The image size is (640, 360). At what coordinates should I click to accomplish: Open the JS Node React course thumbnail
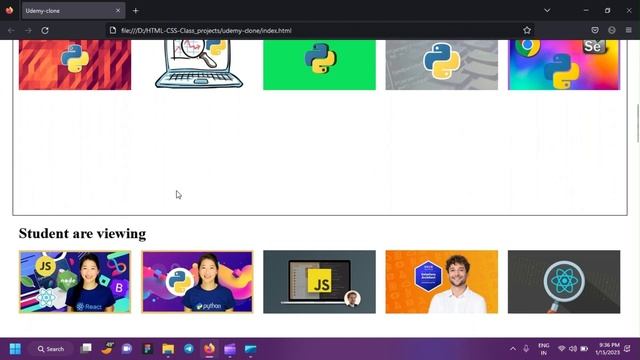click(x=75, y=282)
